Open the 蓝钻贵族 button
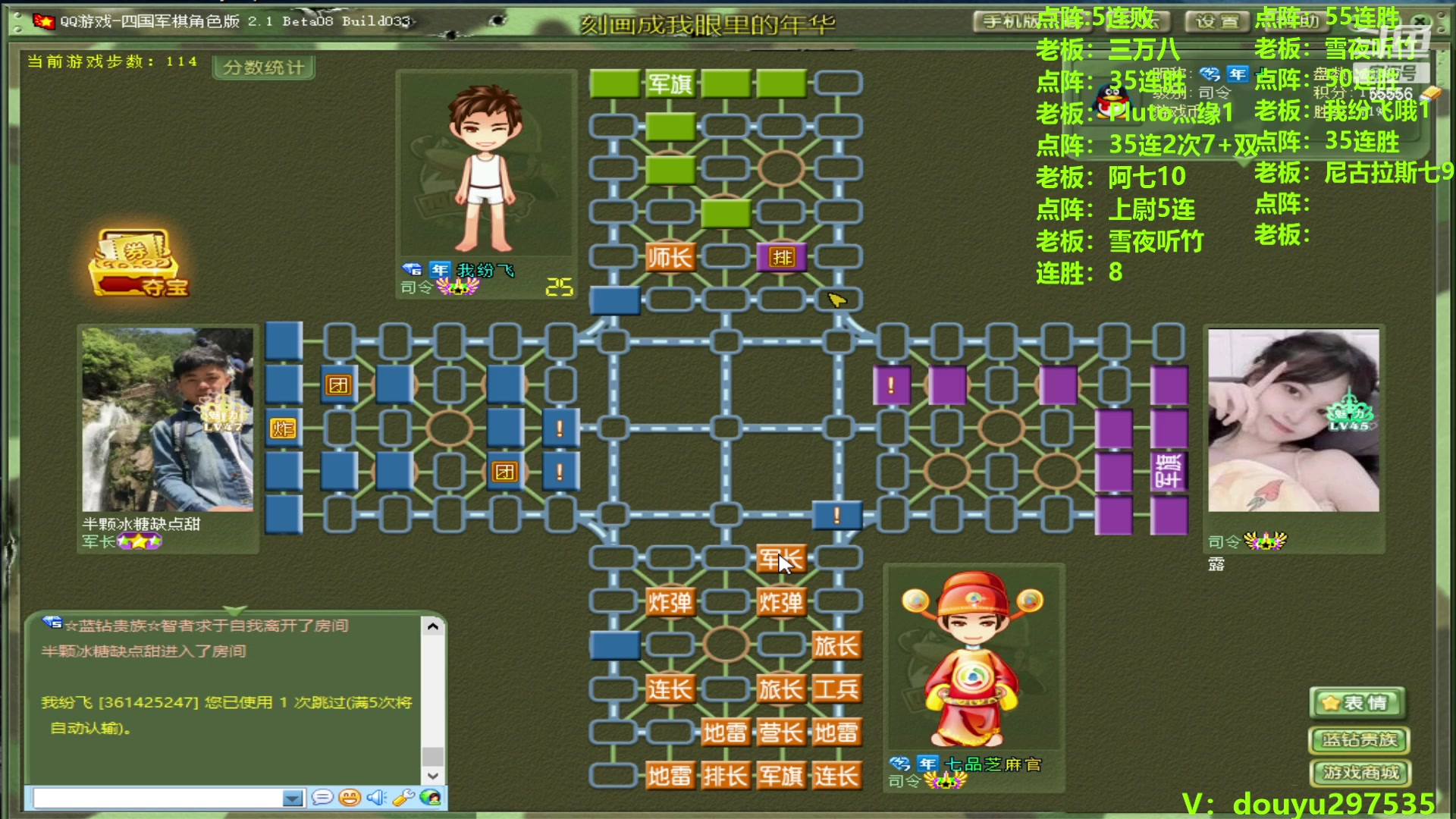The height and width of the screenshot is (819, 1456). click(x=1360, y=739)
